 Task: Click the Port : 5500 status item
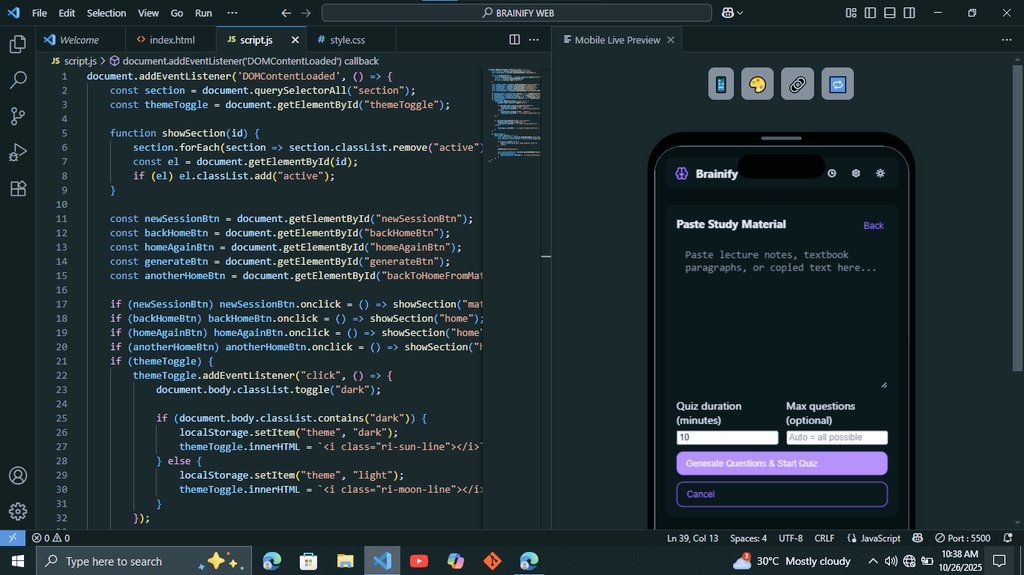pos(963,538)
